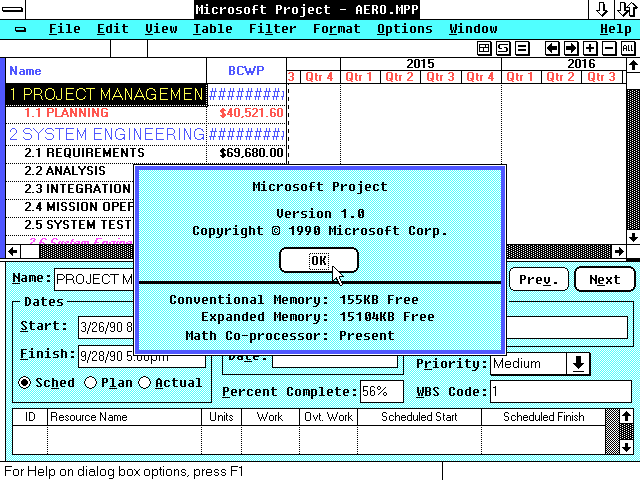This screenshot has height=480, width=640.
Task: Click the equals-sign toolbar icon
Action: 521,48
